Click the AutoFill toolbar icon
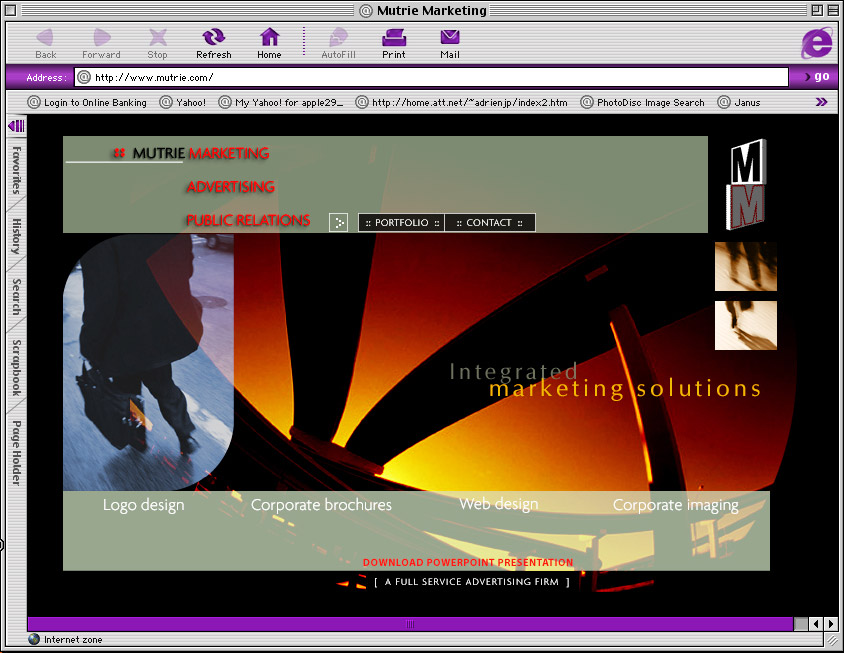 point(338,38)
